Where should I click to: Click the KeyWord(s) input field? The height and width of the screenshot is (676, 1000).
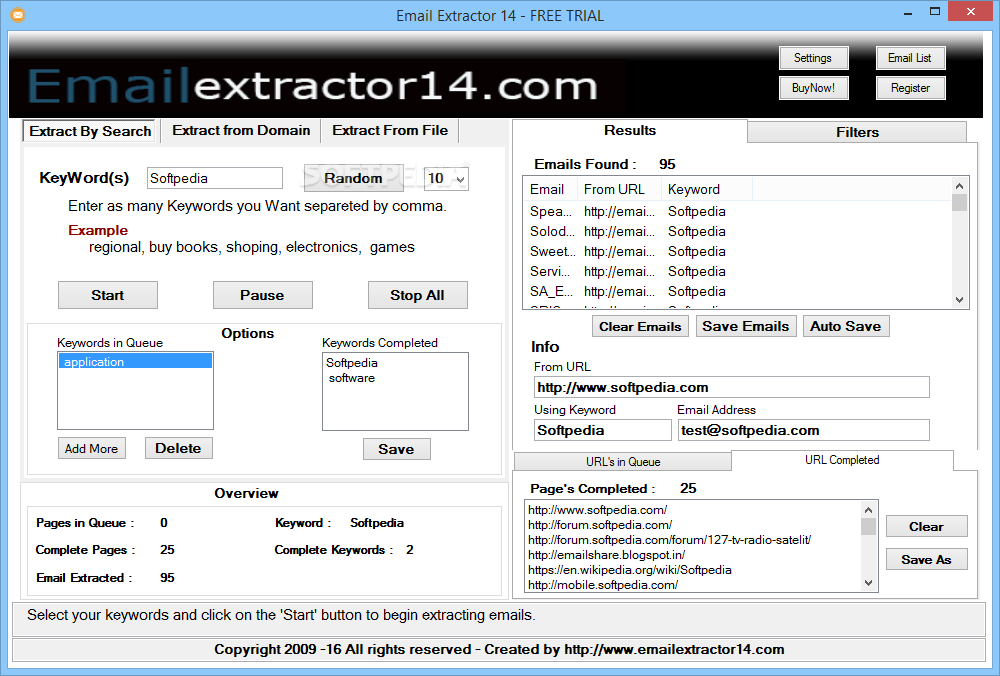(x=215, y=179)
